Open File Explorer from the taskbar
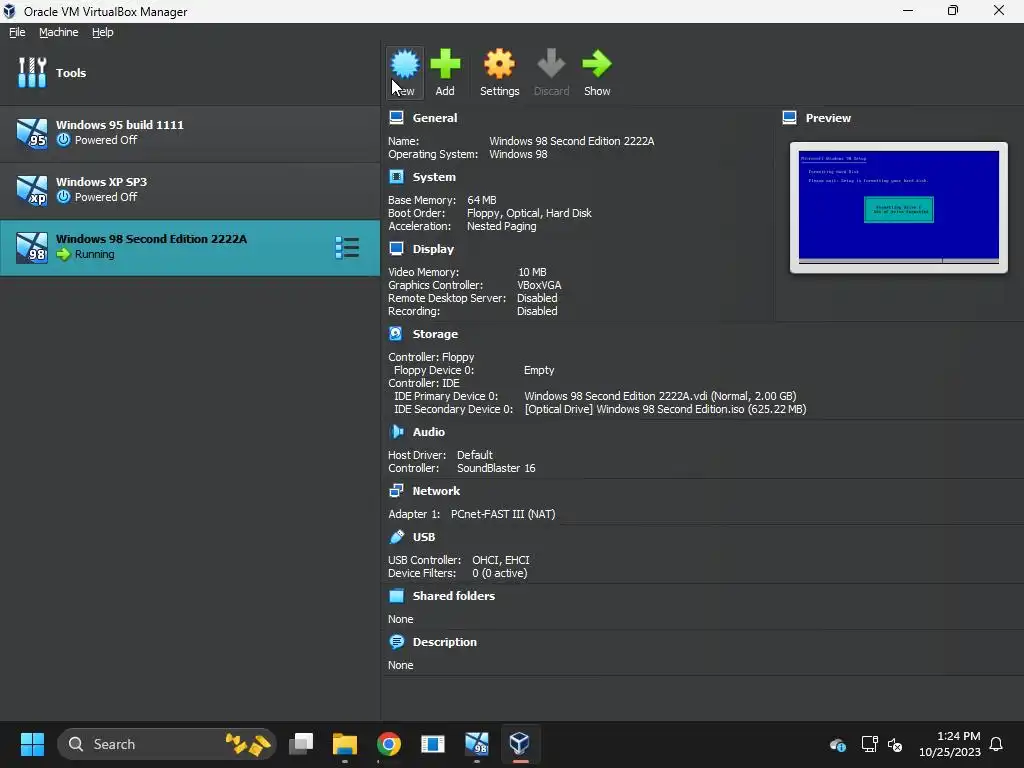 (x=345, y=744)
